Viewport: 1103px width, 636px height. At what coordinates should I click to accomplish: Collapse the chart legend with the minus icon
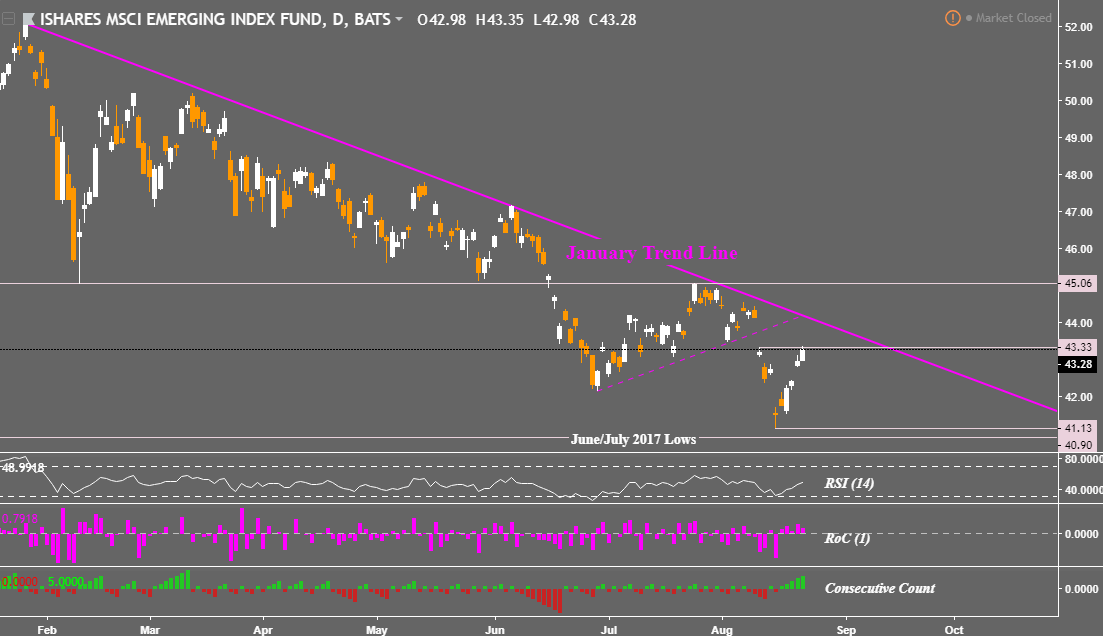tap(8, 19)
